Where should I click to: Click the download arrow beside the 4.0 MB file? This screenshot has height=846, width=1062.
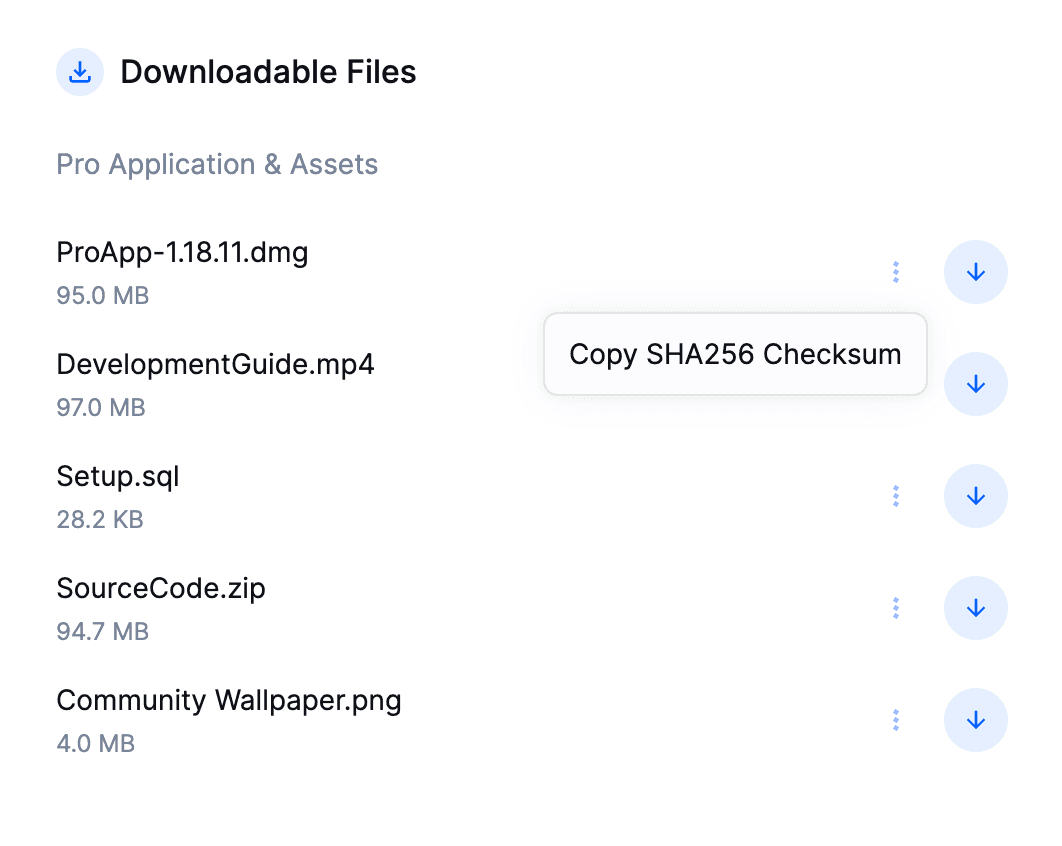[975, 720]
